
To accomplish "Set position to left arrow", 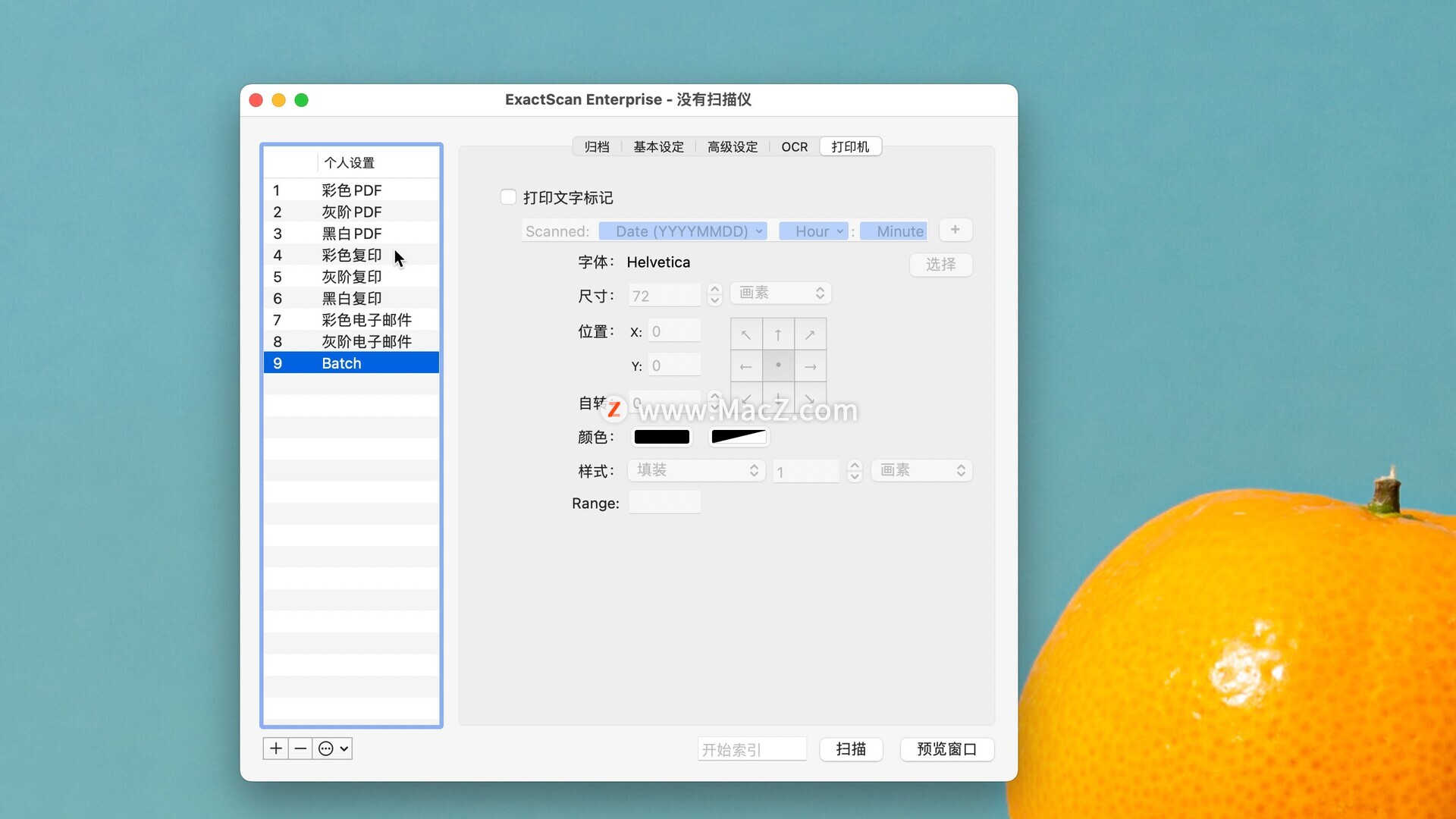I will pos(746,366).
